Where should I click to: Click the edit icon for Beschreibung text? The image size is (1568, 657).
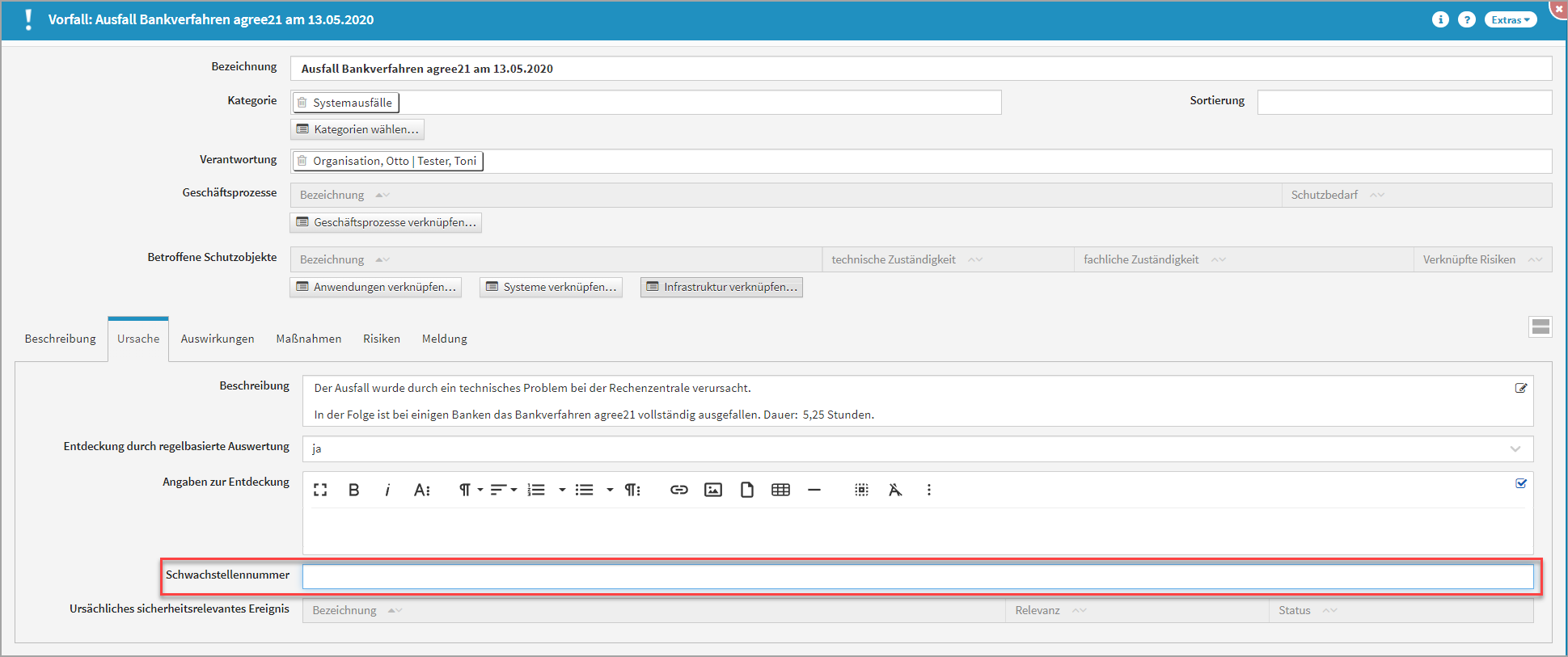coord(1520,388)
